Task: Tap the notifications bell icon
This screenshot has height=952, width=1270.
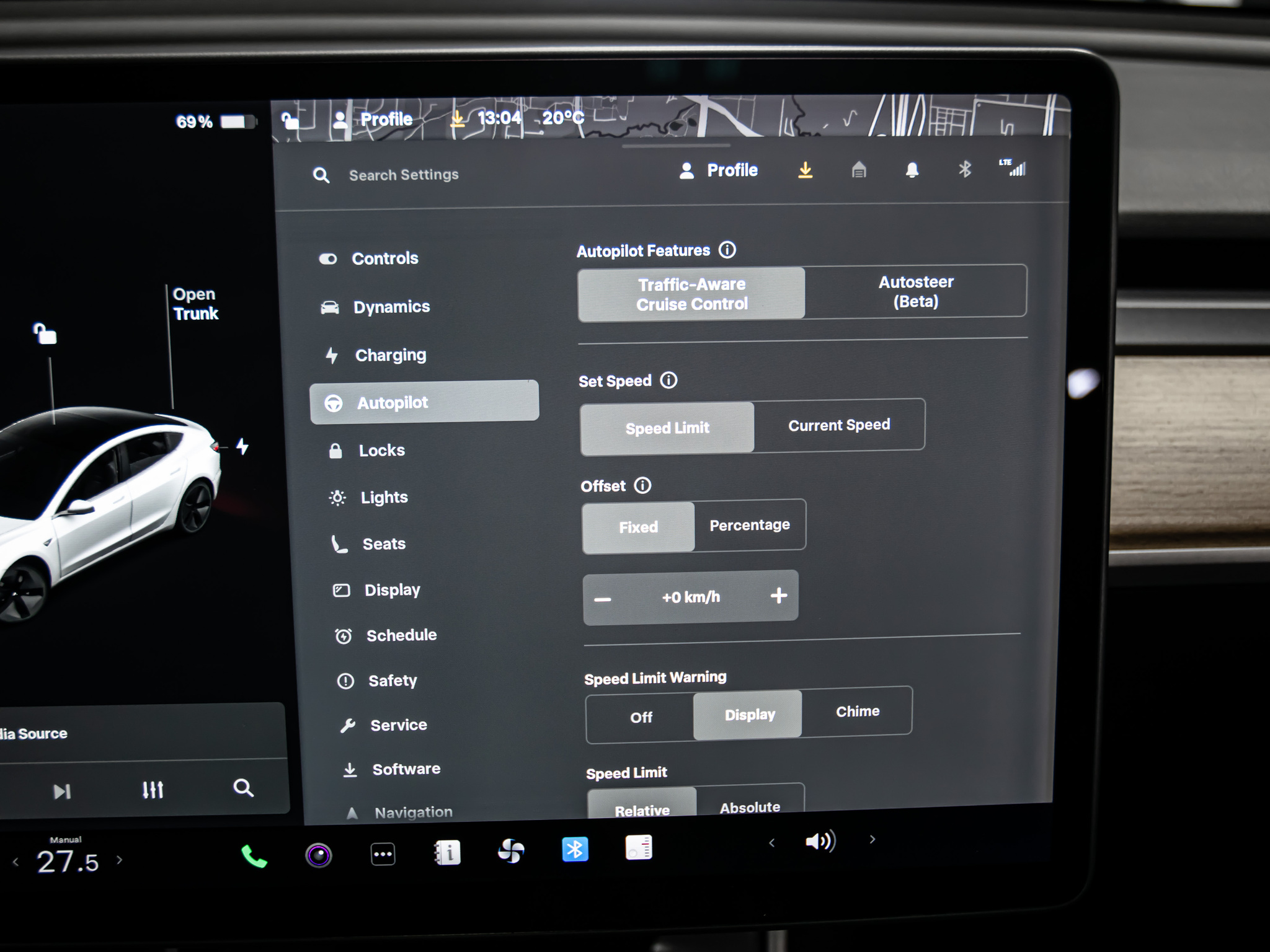Action: (912, 170)
